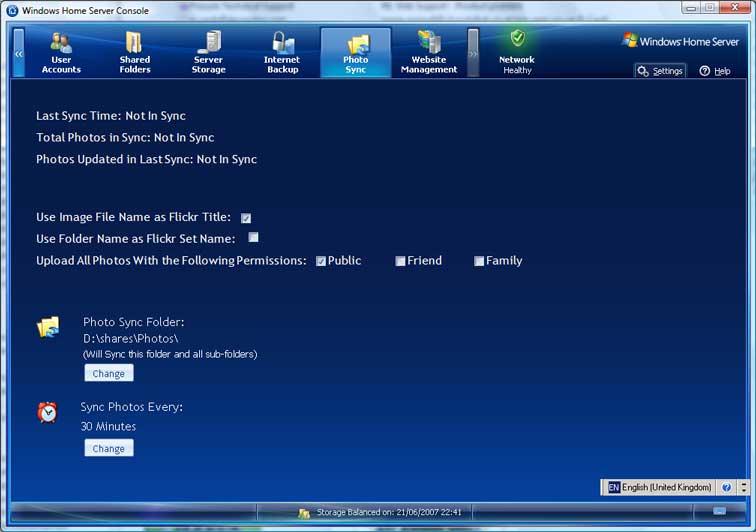Click the console title bar app icon
This screenshot has height=532, width=756.
[x=13, y=10]
